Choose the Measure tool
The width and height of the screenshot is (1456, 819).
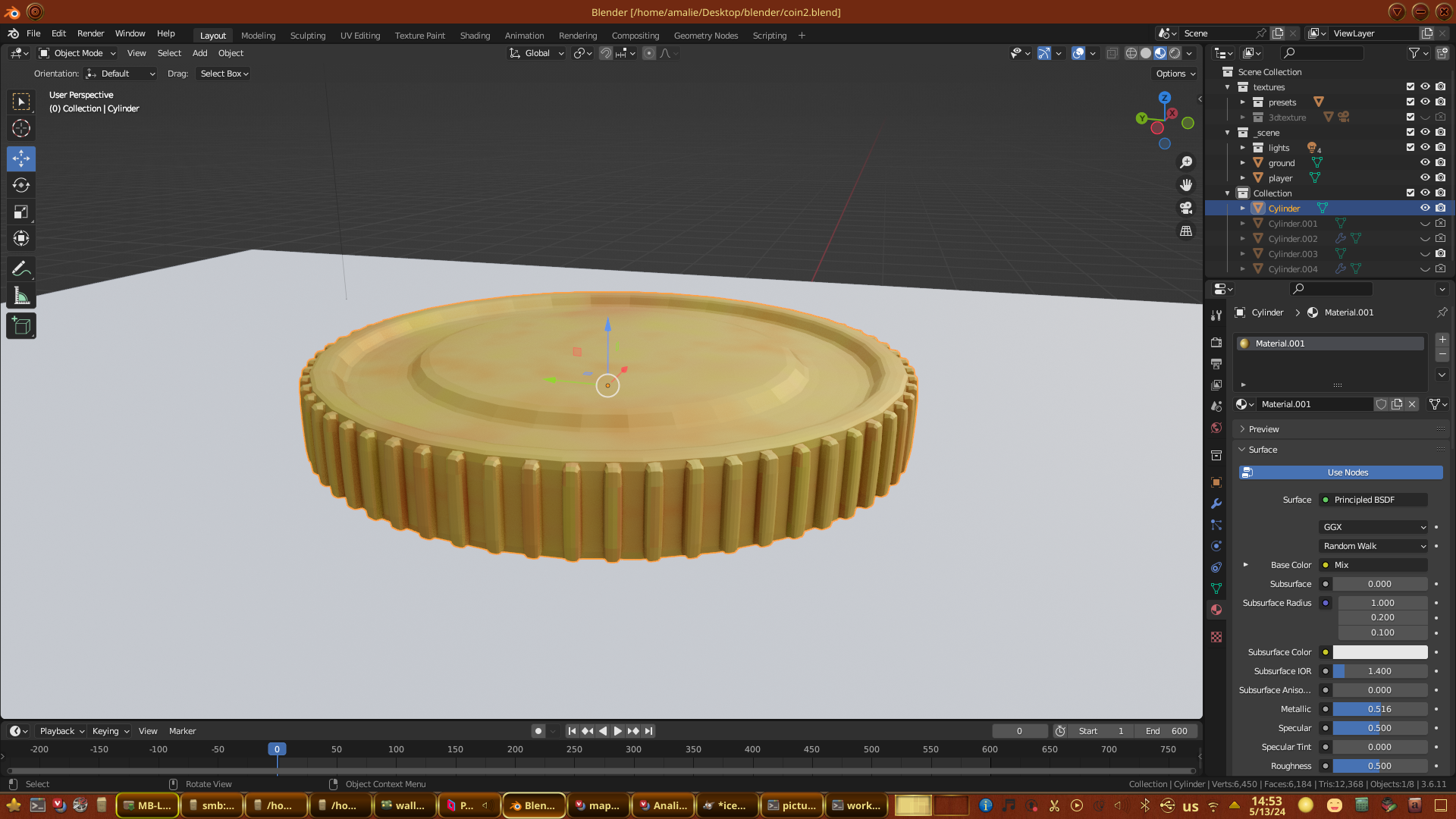pos(21,297)
